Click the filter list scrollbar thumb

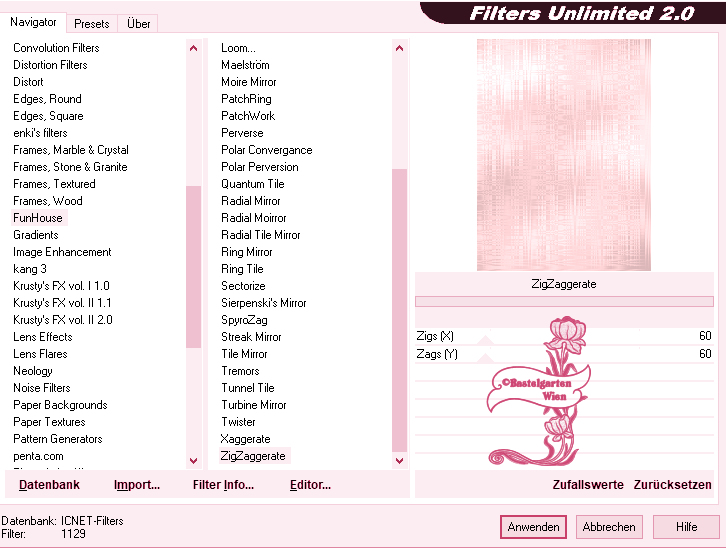pos(400,311)
